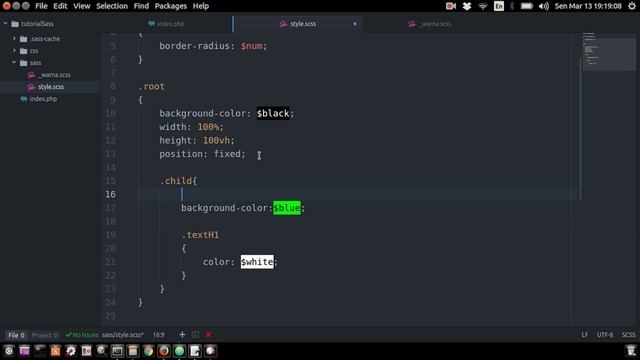This screenshot has height=360, width=640.
Task: Open the system gear menu
Action: (632, 6)
